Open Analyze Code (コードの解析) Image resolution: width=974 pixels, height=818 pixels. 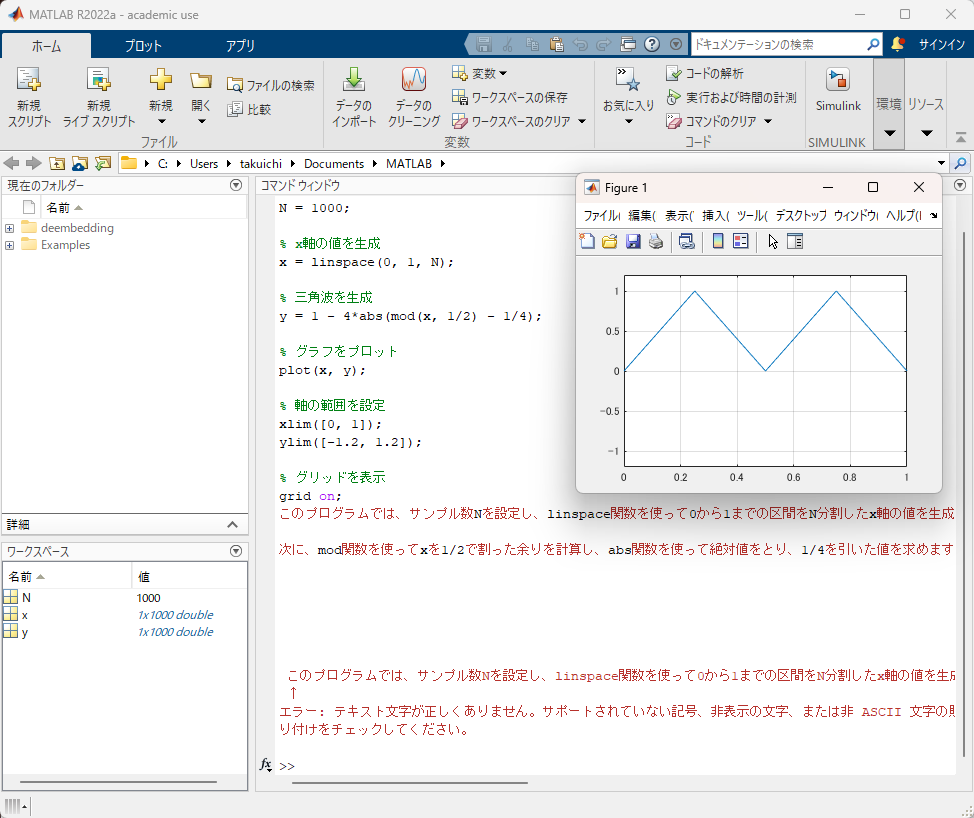(704, 73)
